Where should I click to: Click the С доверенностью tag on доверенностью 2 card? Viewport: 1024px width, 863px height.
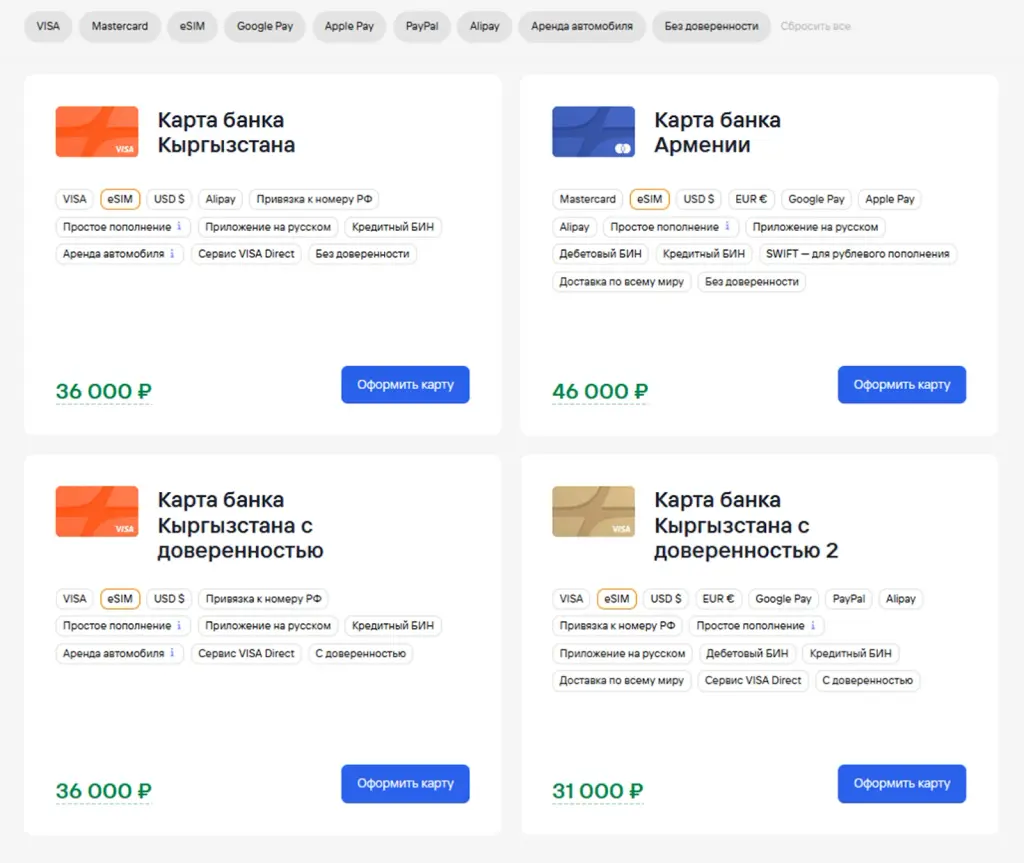click(x=867, y=680)
